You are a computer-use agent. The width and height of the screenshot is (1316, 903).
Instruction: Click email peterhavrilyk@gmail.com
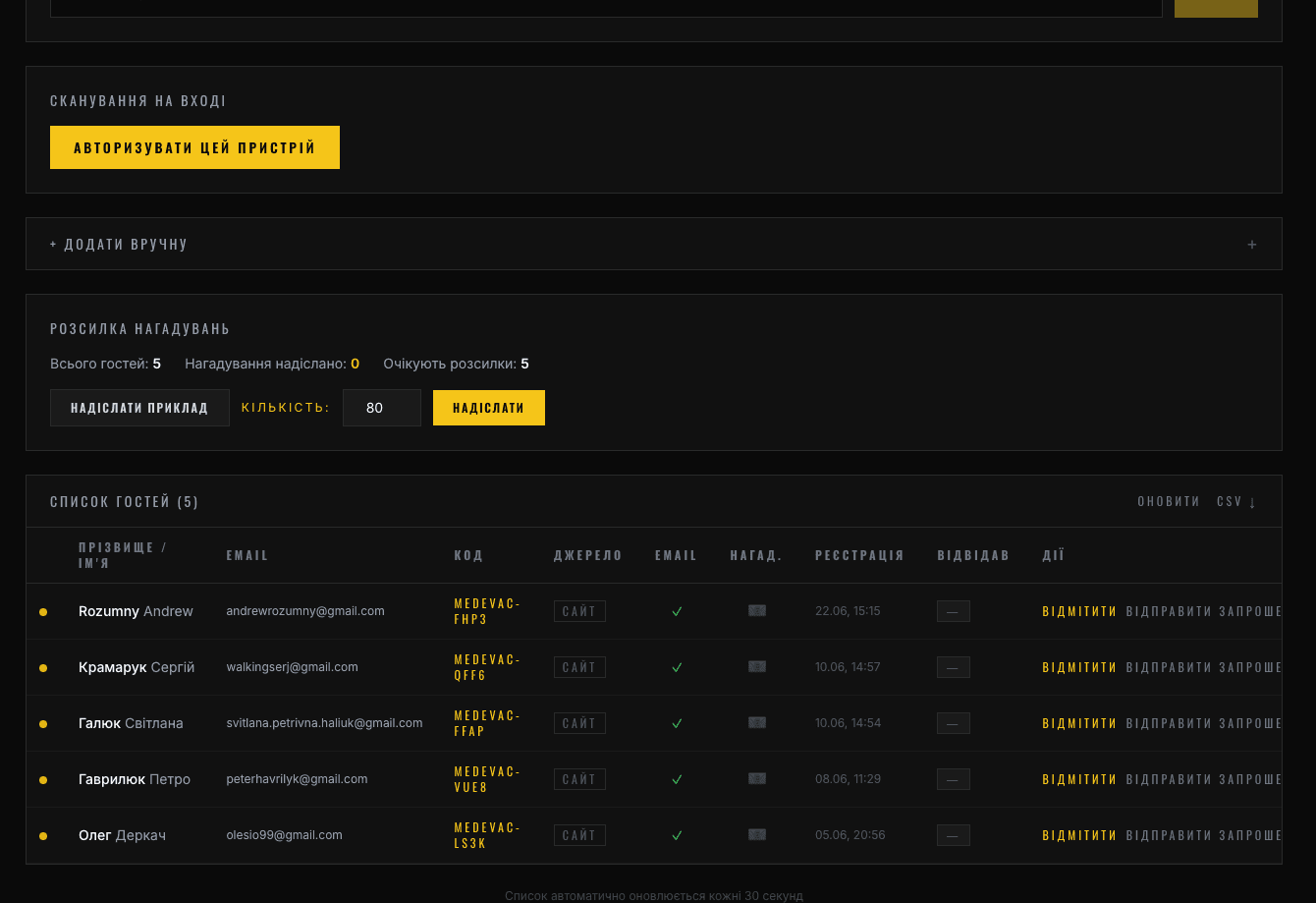(297, 779)
